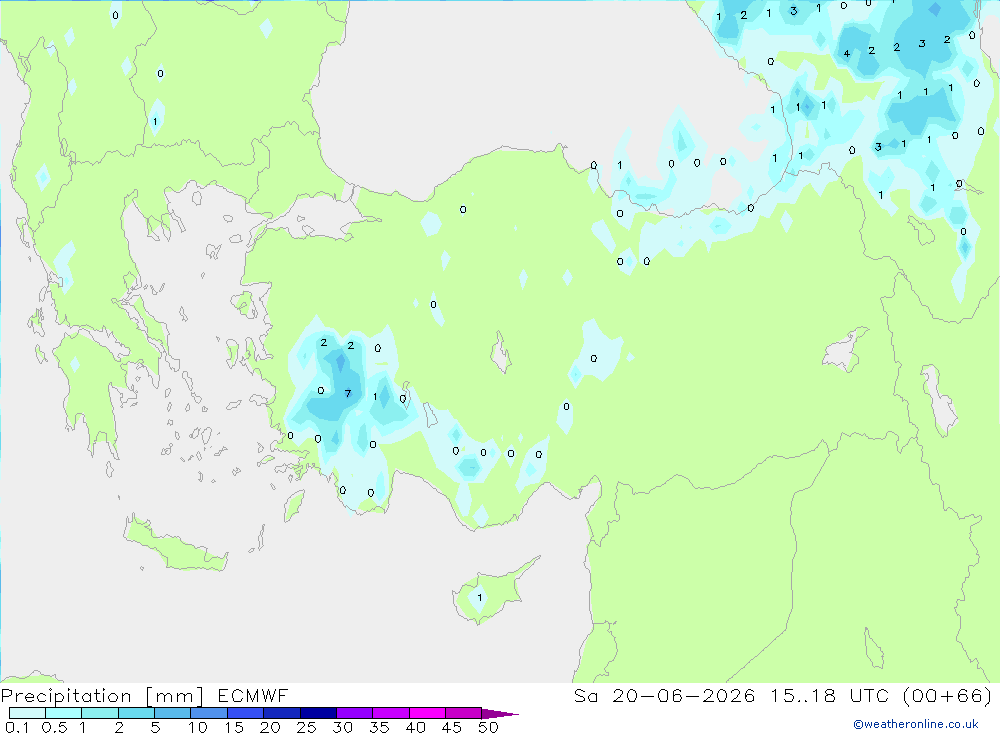The width and height of the screenshot is (1000, 733).
Task: Select legend swatch between 35 and 40
Action: (x=391, y=713)
